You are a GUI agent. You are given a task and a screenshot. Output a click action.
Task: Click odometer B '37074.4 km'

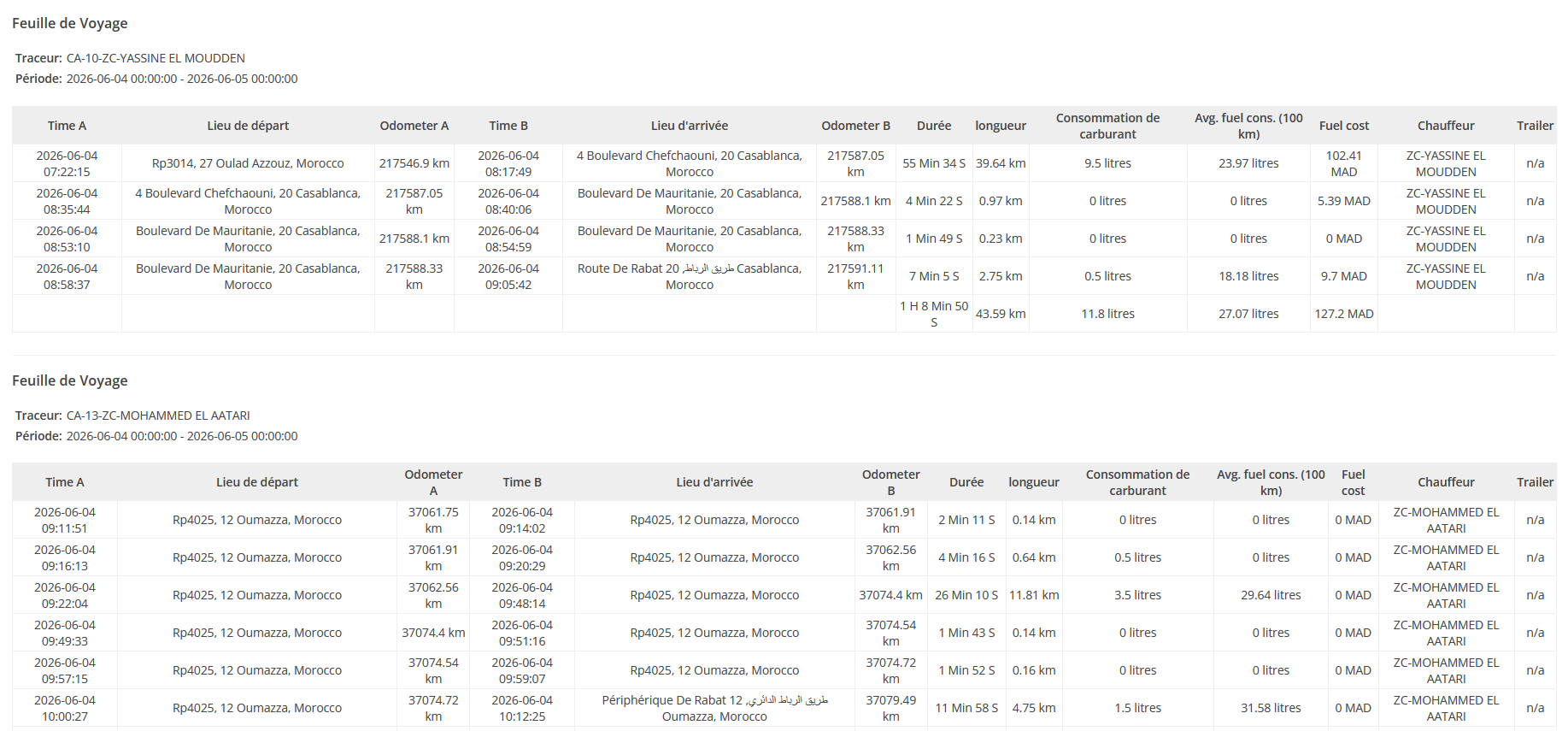coord(890,595)
